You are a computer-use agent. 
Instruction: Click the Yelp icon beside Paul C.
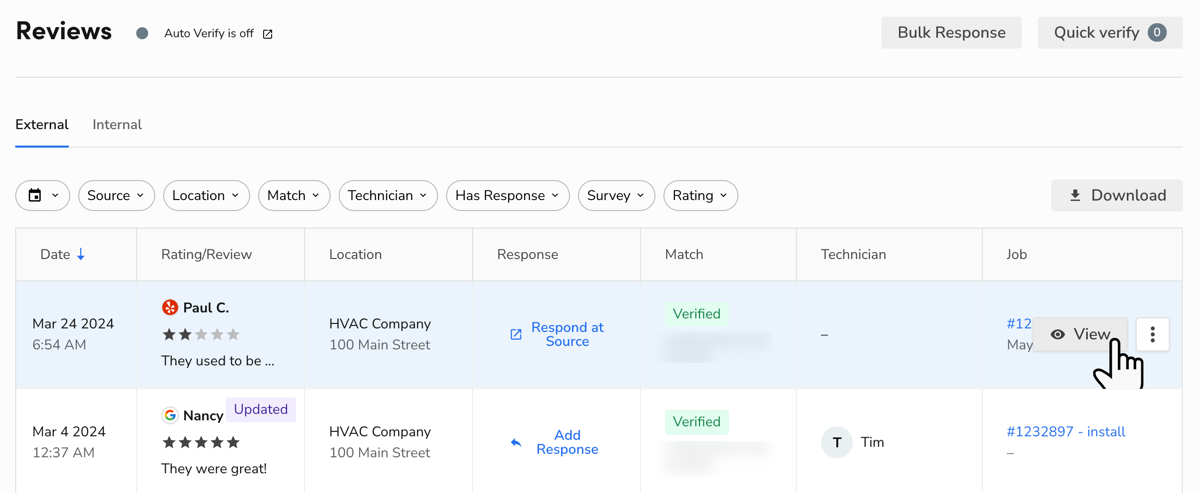pos(170,308)
